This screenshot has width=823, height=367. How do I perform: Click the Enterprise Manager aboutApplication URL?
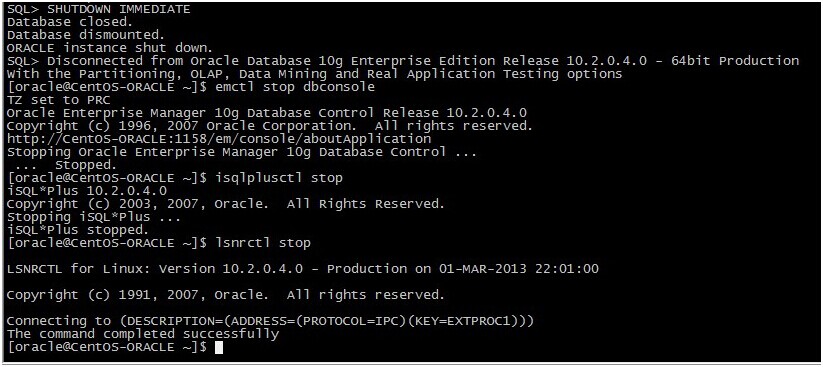219,139
